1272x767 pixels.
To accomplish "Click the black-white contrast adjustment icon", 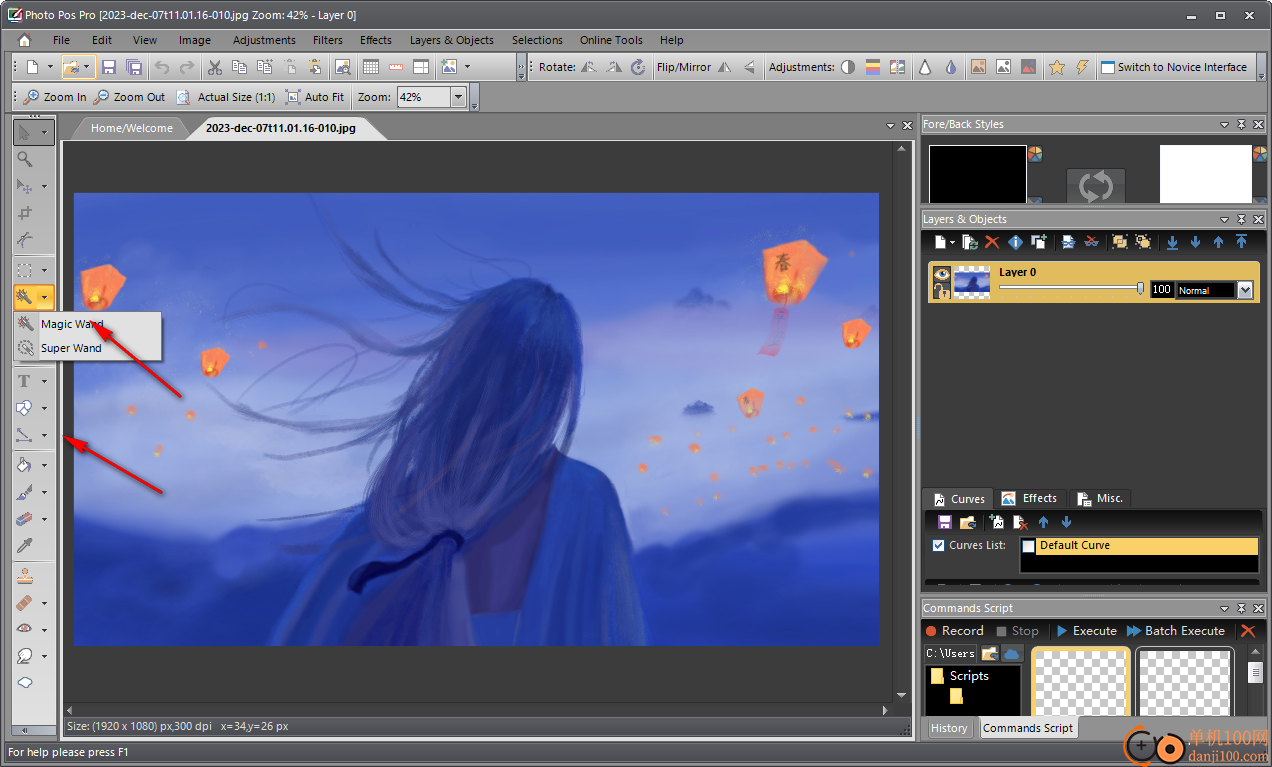I will (848, 67).
